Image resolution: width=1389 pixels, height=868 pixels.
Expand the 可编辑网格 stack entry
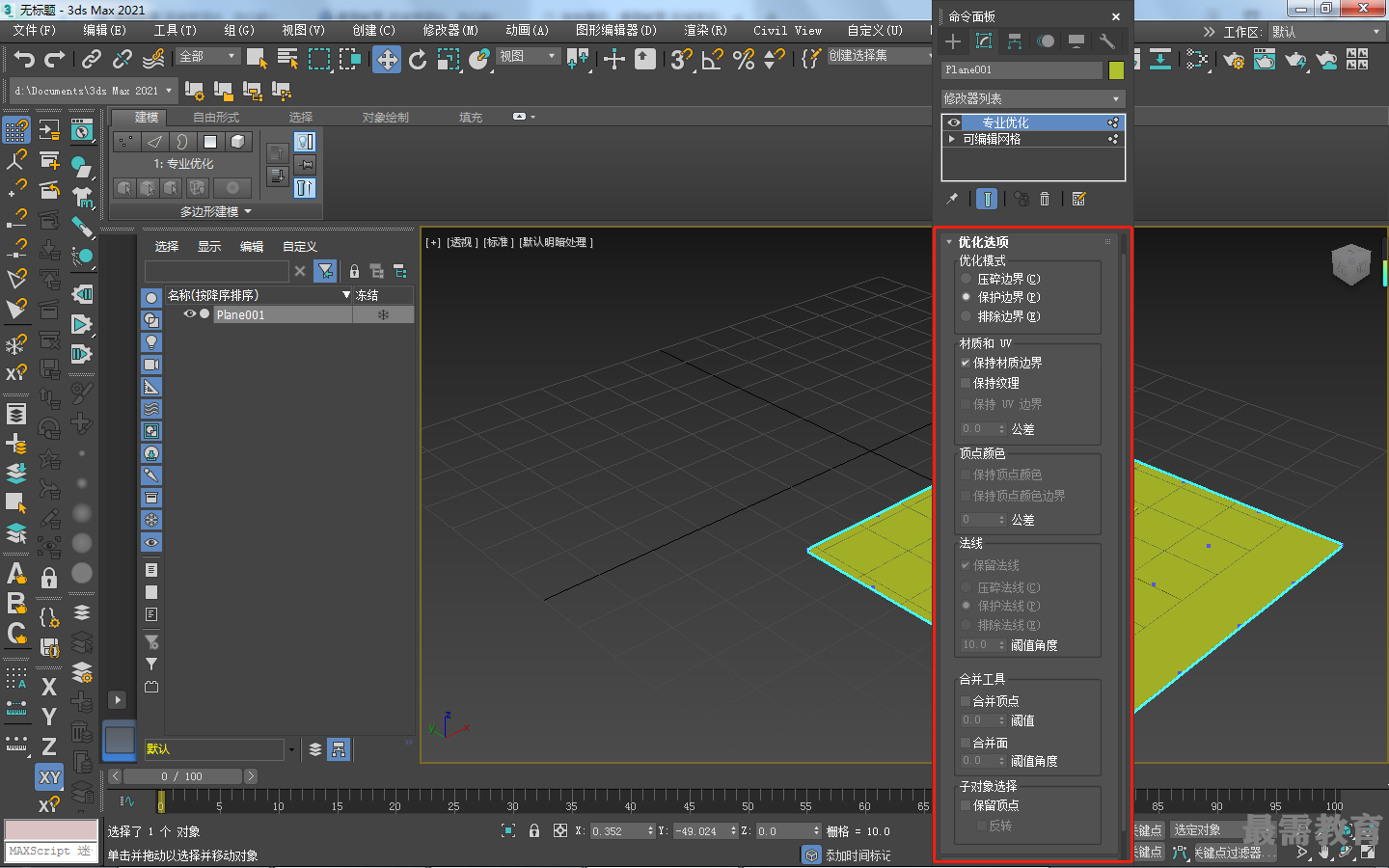(x=952, y=139)
